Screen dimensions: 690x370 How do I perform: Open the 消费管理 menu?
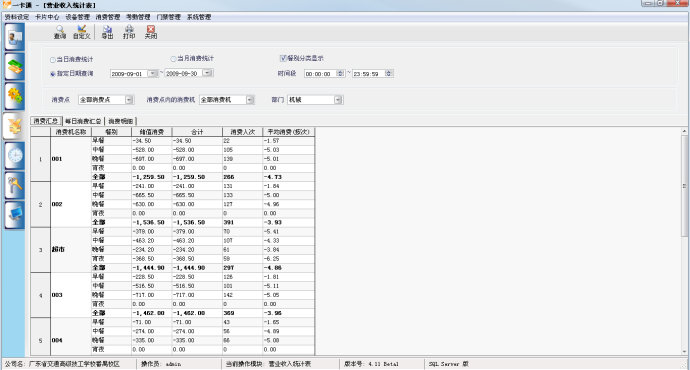tap(108, 17)
